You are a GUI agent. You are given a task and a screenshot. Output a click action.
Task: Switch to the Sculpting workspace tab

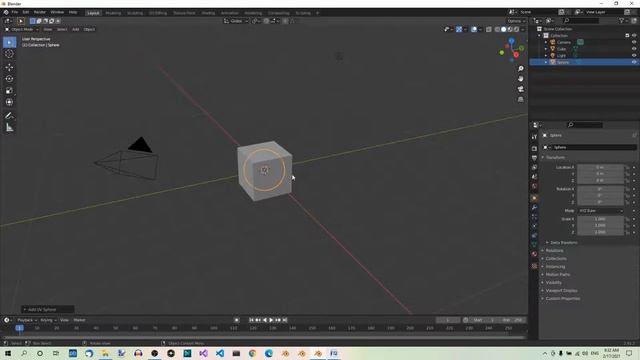tap(135, 13)
